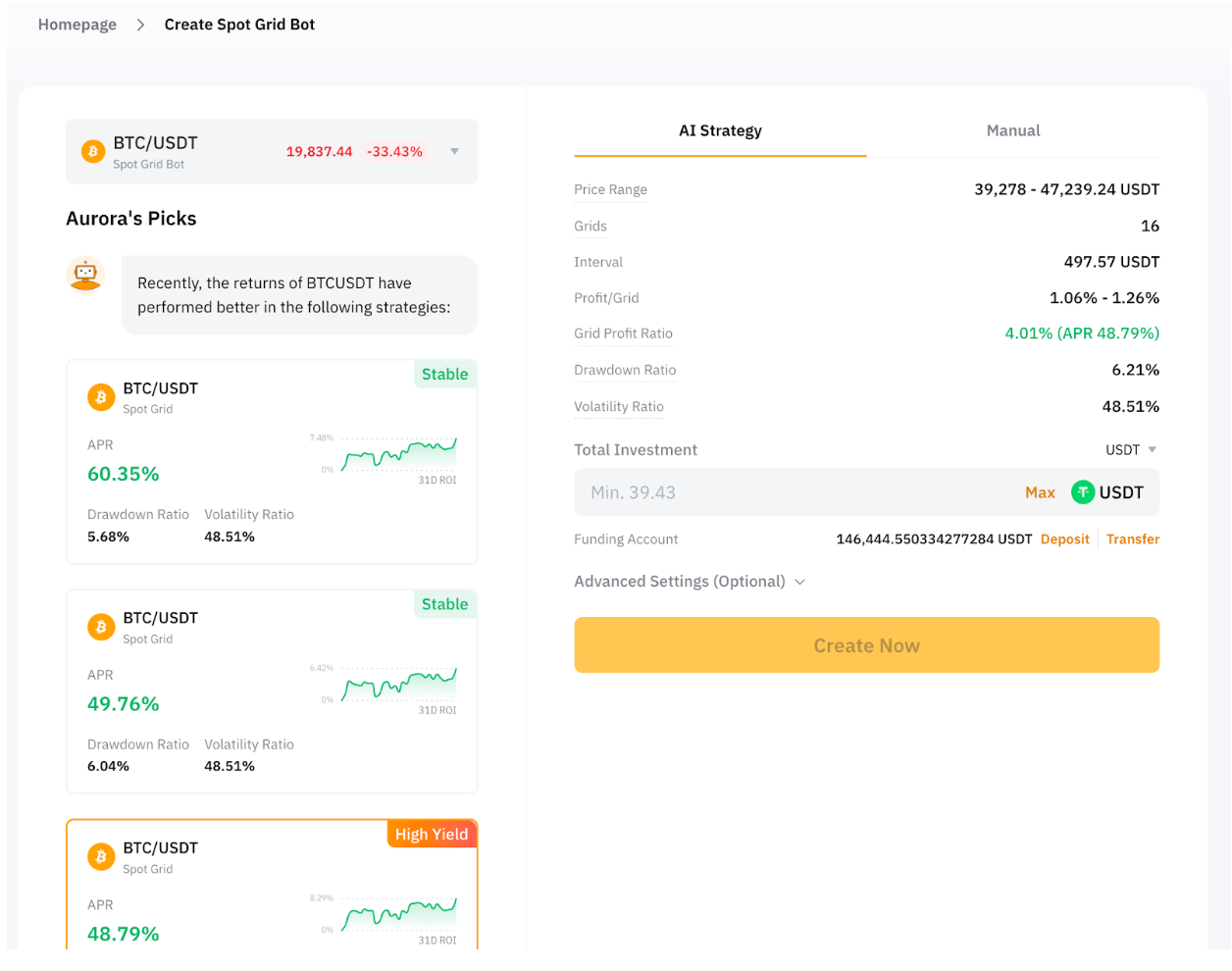Click Bitcoin icon on 49.76% APR card
This screenshot has width=1232, height=971.
[x=101, y=627]
